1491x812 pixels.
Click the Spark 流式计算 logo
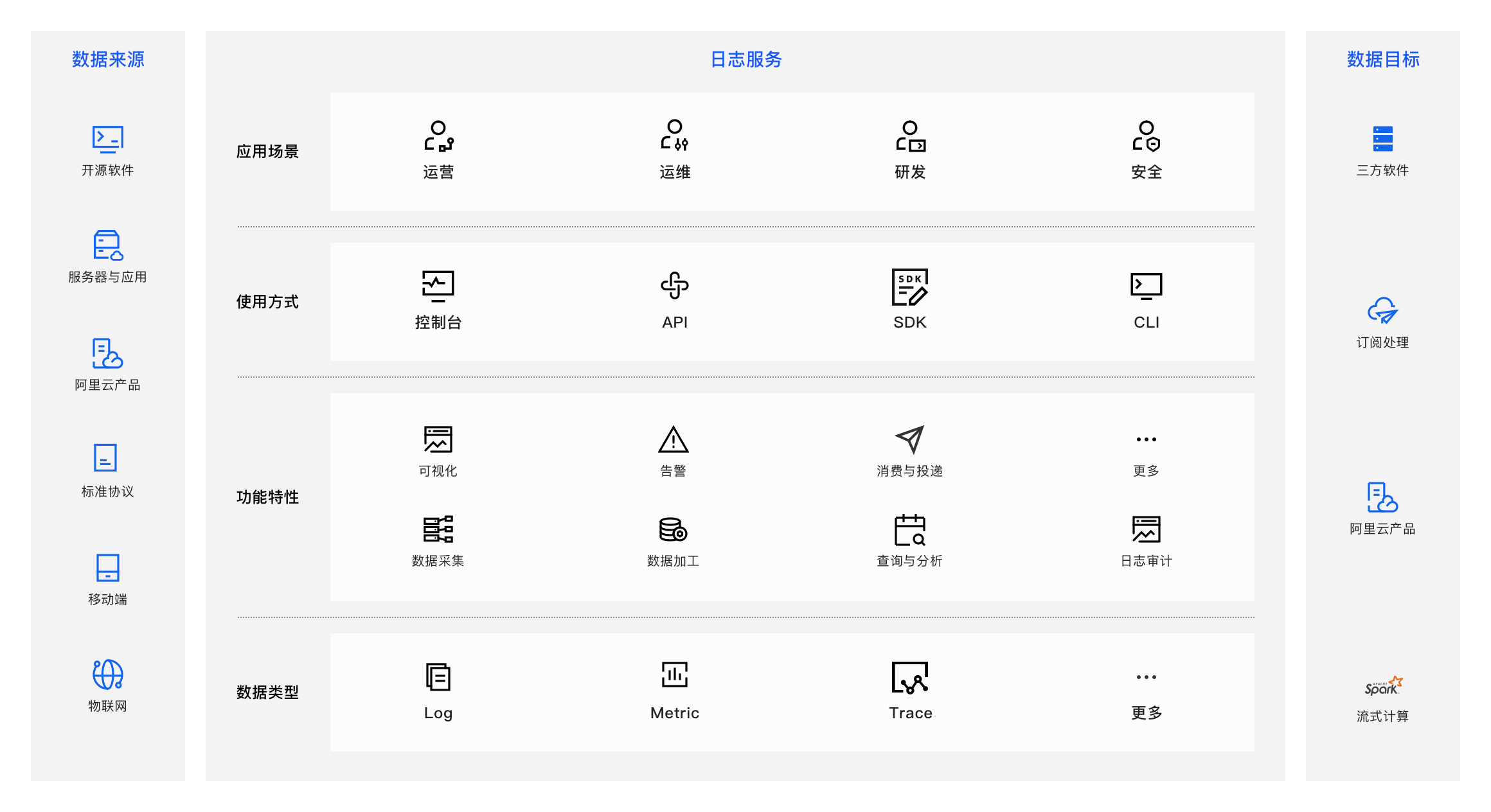pos(1383,686)
